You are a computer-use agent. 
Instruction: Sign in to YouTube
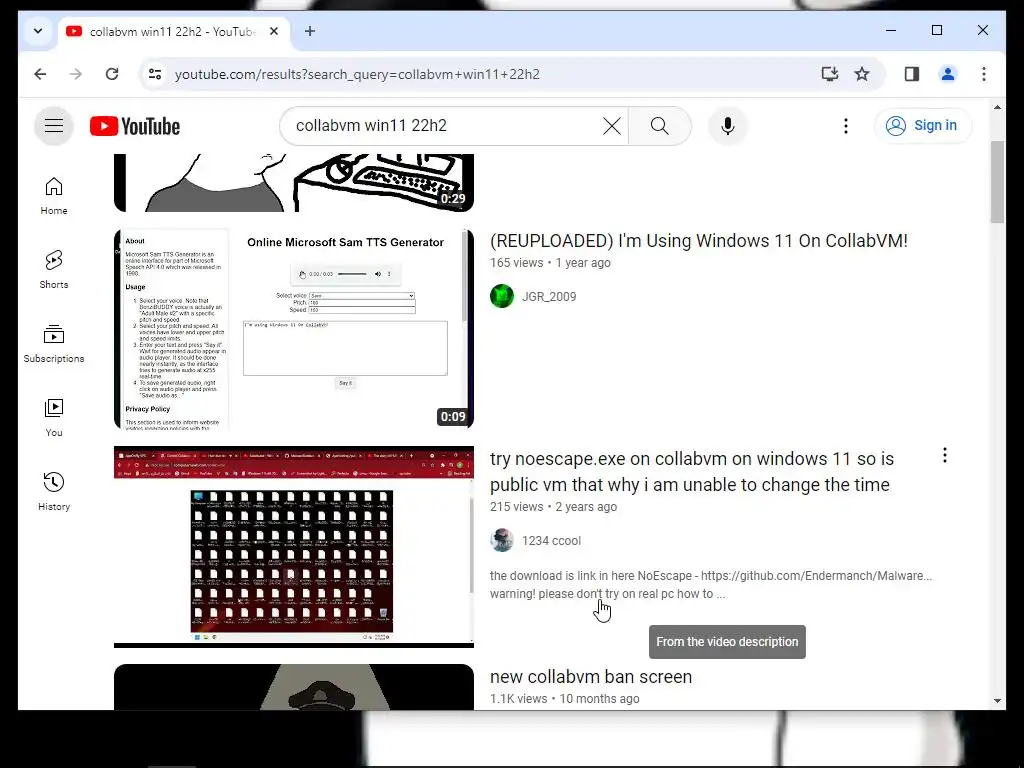click(922, 125)
